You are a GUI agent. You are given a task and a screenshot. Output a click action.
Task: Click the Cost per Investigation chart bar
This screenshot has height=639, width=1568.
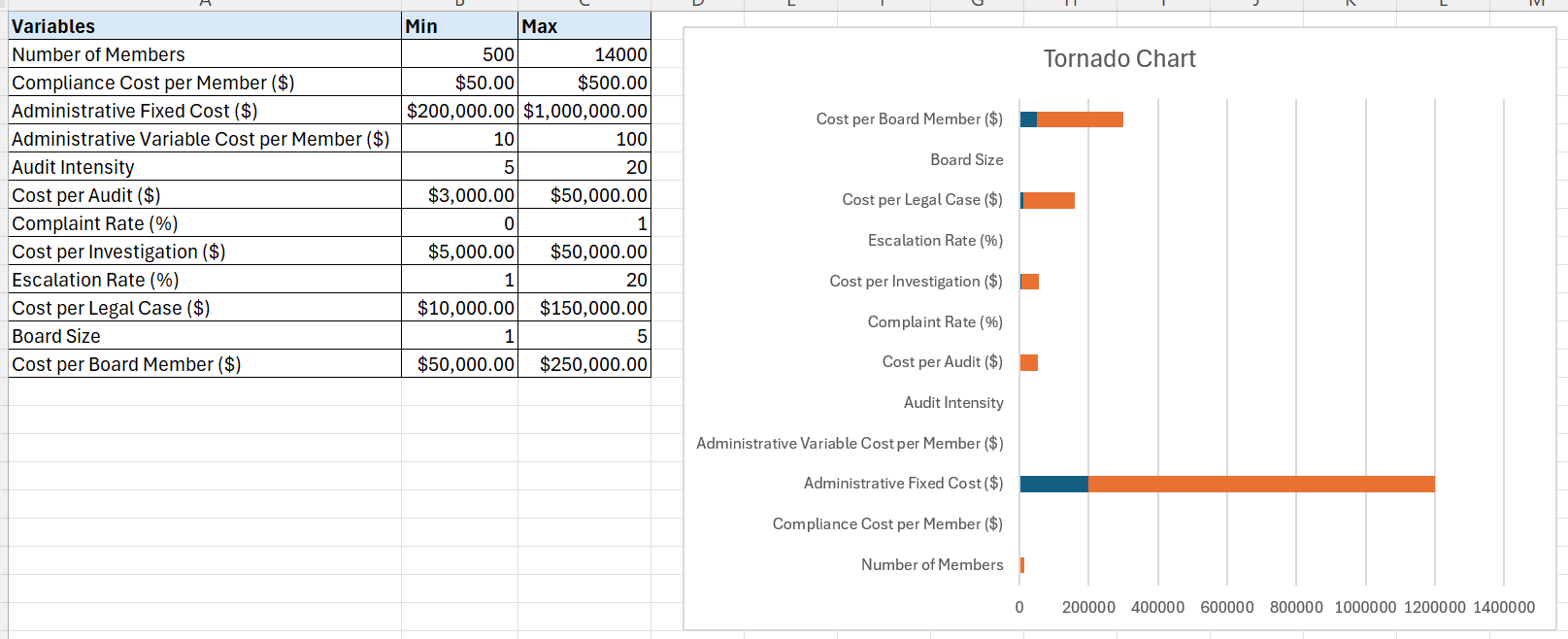point(1029,282)
